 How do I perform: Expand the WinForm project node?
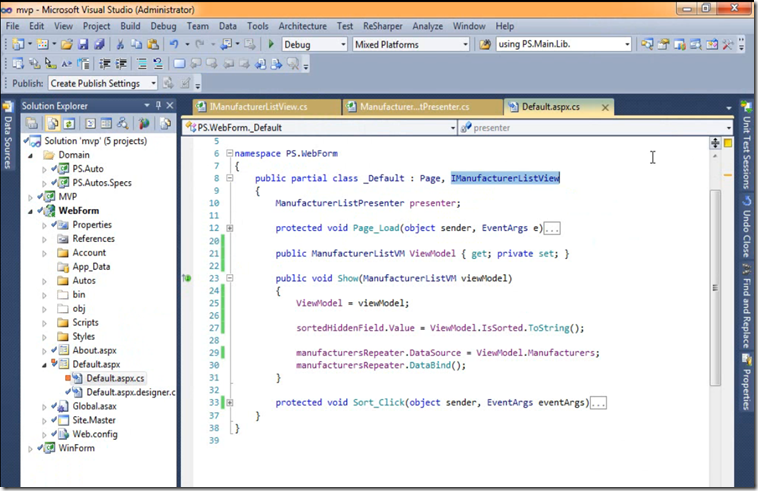point(30,448)
